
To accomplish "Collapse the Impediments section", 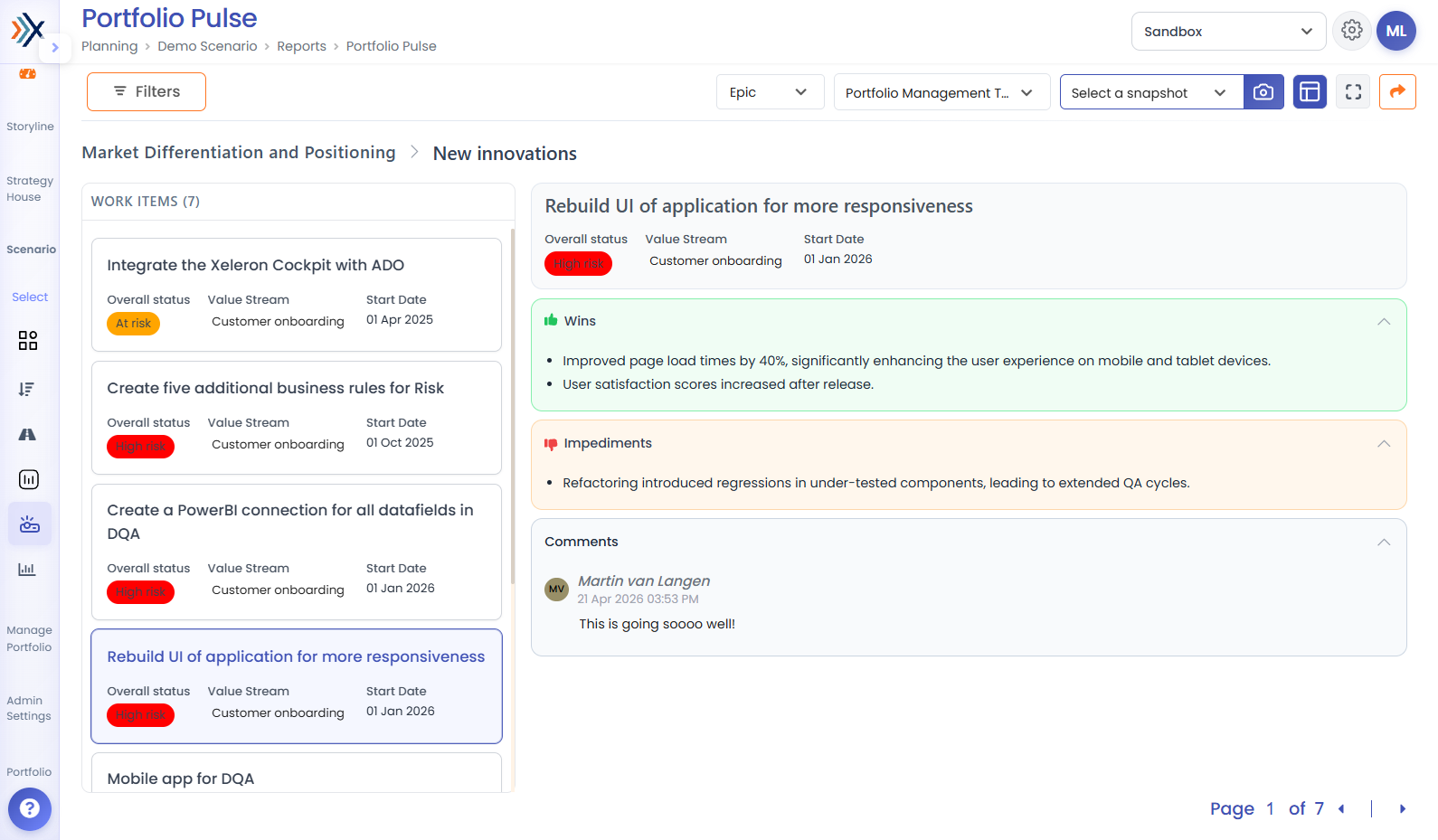I will (1384, 444).
